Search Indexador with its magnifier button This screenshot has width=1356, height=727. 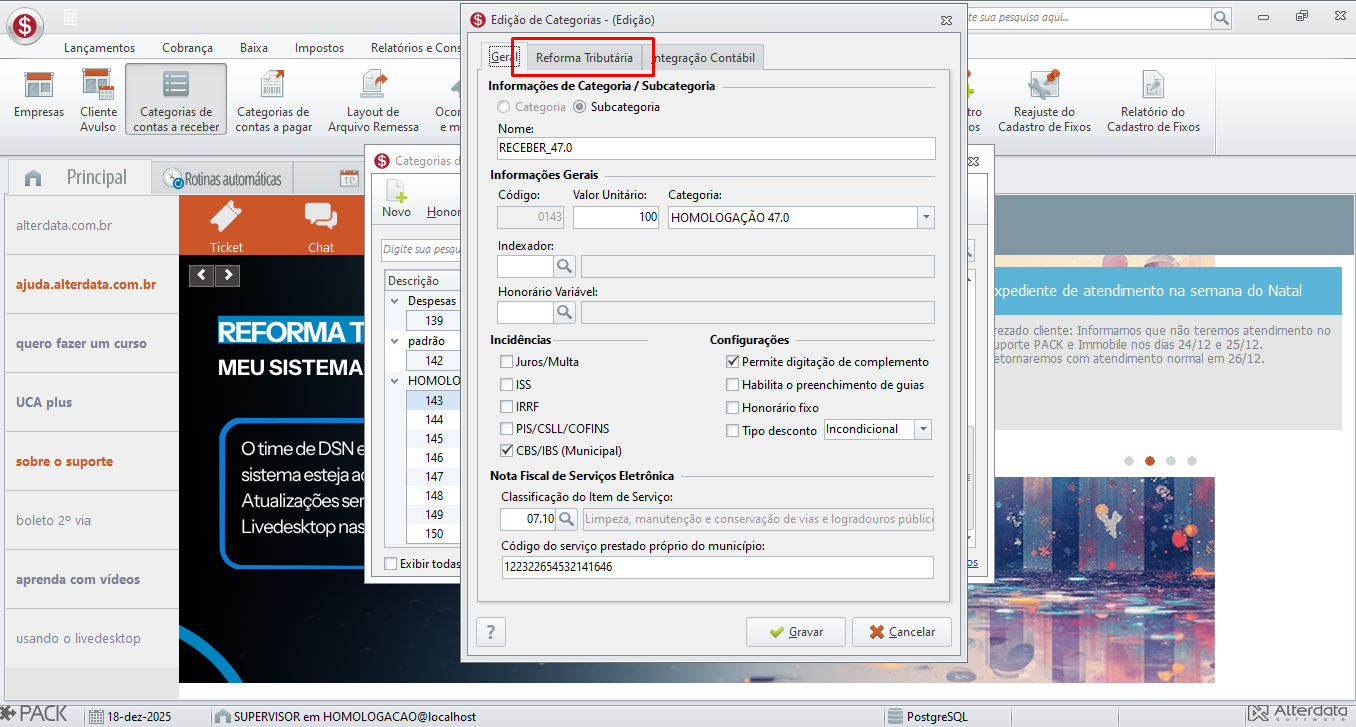565,266
